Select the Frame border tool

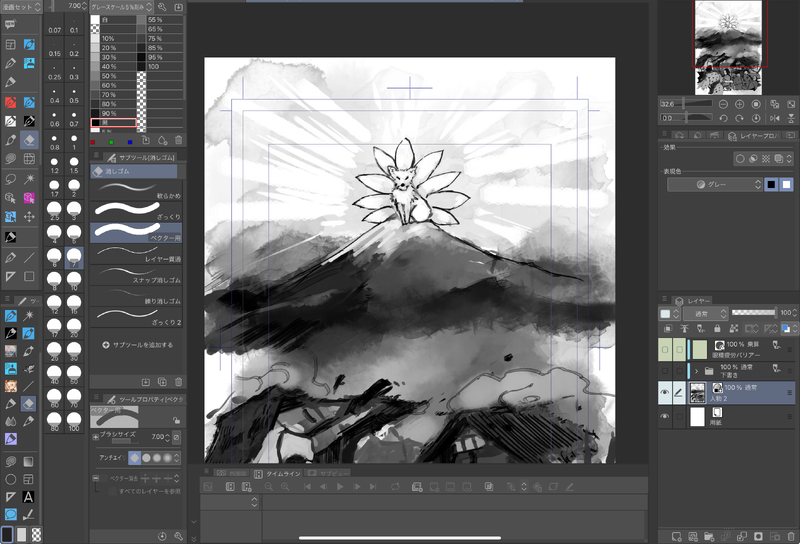(29, 479)
